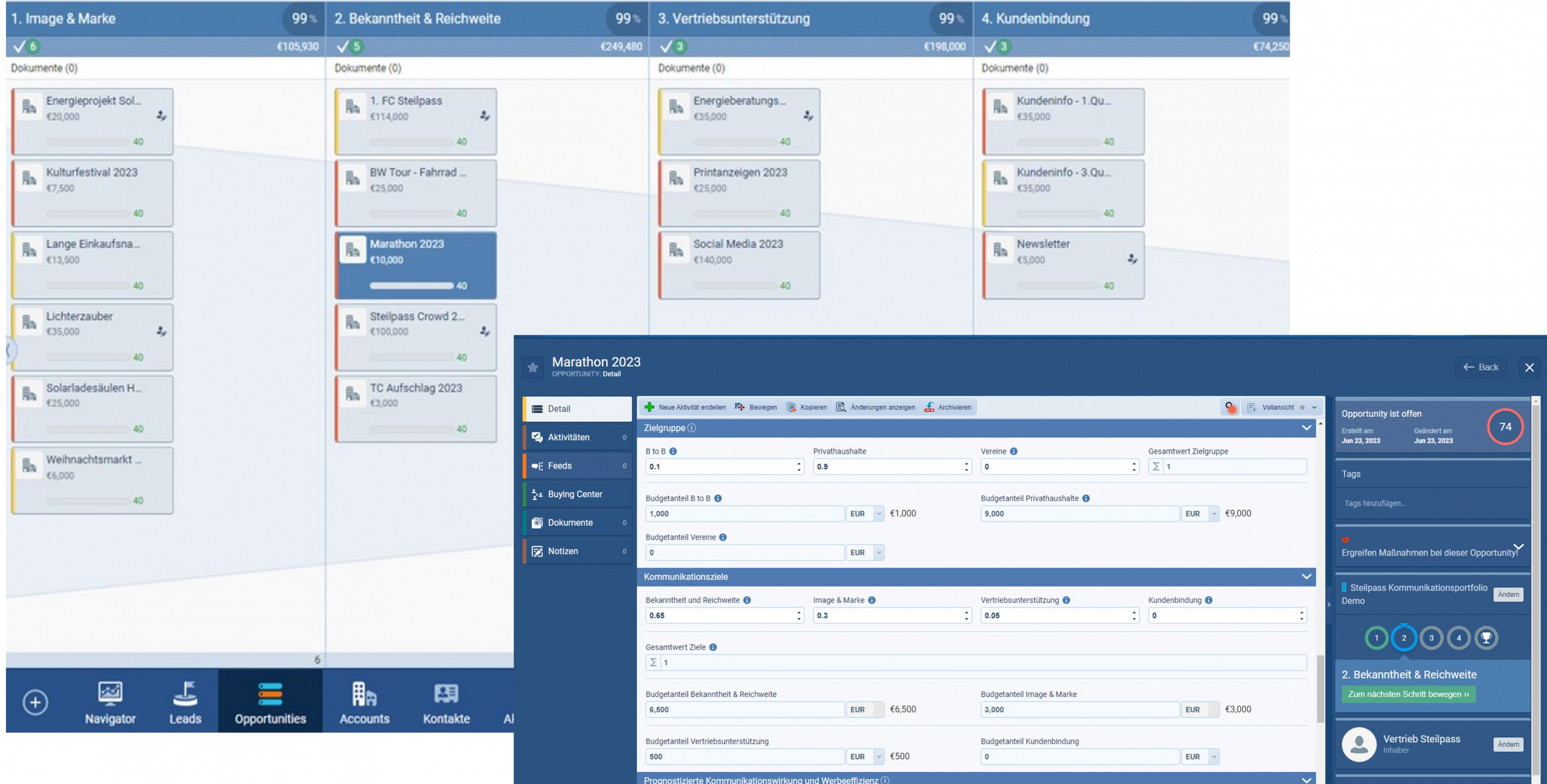Open the Vollansicht view dropdown
Viewport: 1547px width, 784px height.
click(1314, 407)
